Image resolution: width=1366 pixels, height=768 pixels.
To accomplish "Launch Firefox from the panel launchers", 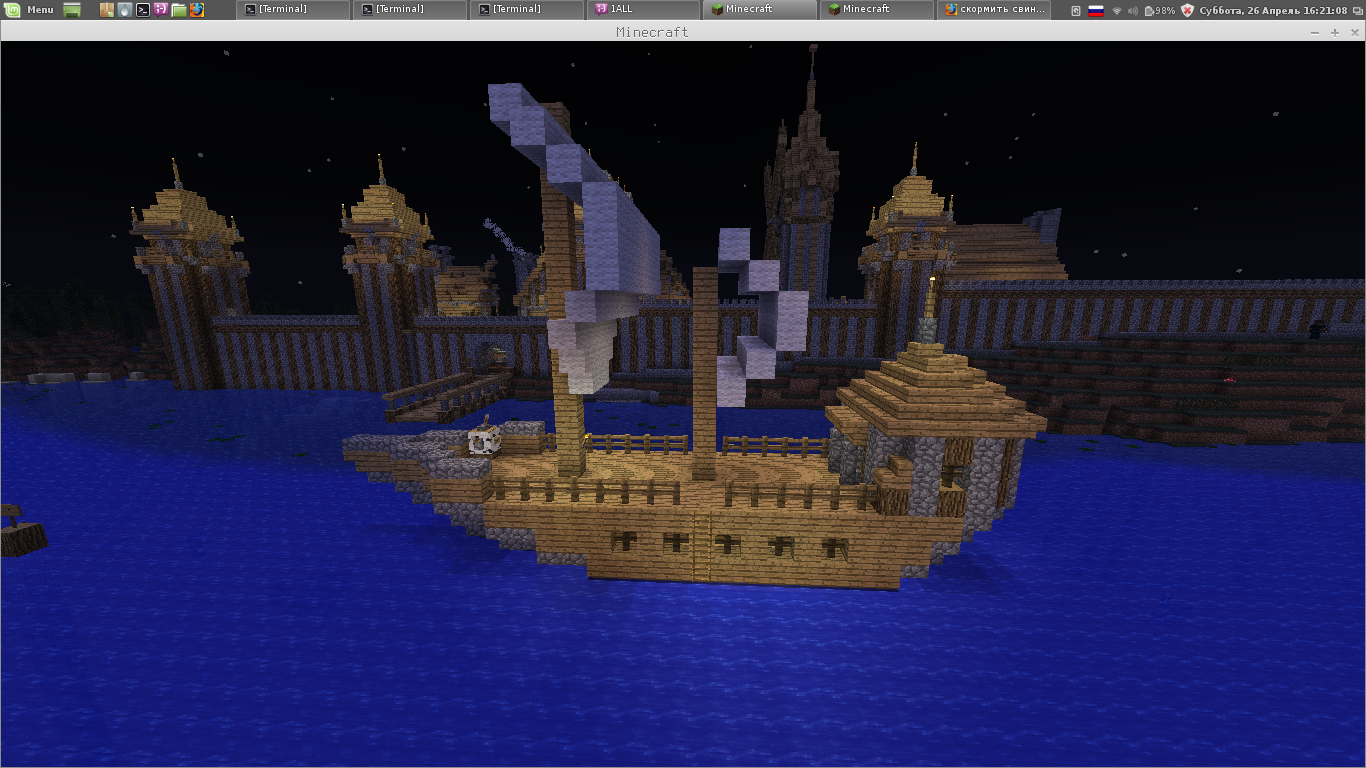I will tap(197, 9).
